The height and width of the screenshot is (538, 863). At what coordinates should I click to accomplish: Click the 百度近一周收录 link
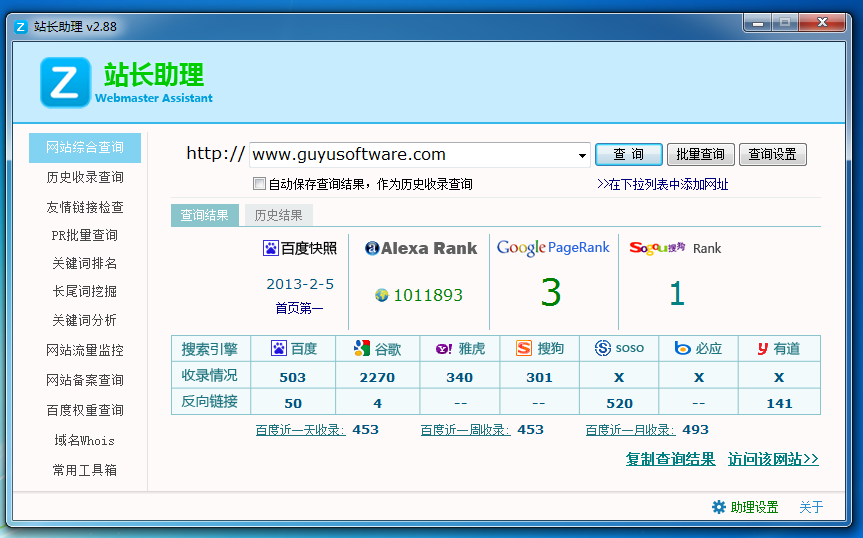[x=466, y=430]
